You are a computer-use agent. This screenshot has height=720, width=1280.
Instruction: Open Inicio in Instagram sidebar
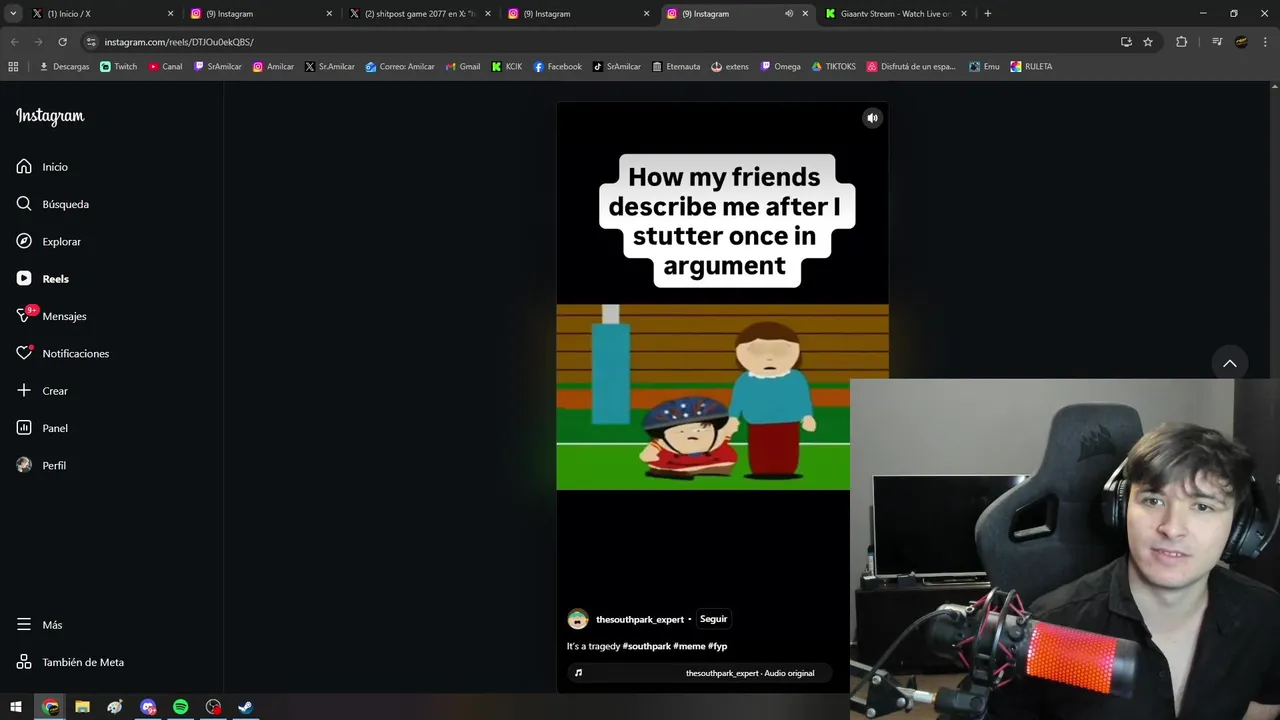pyautogui.click(x=42, y=167)
